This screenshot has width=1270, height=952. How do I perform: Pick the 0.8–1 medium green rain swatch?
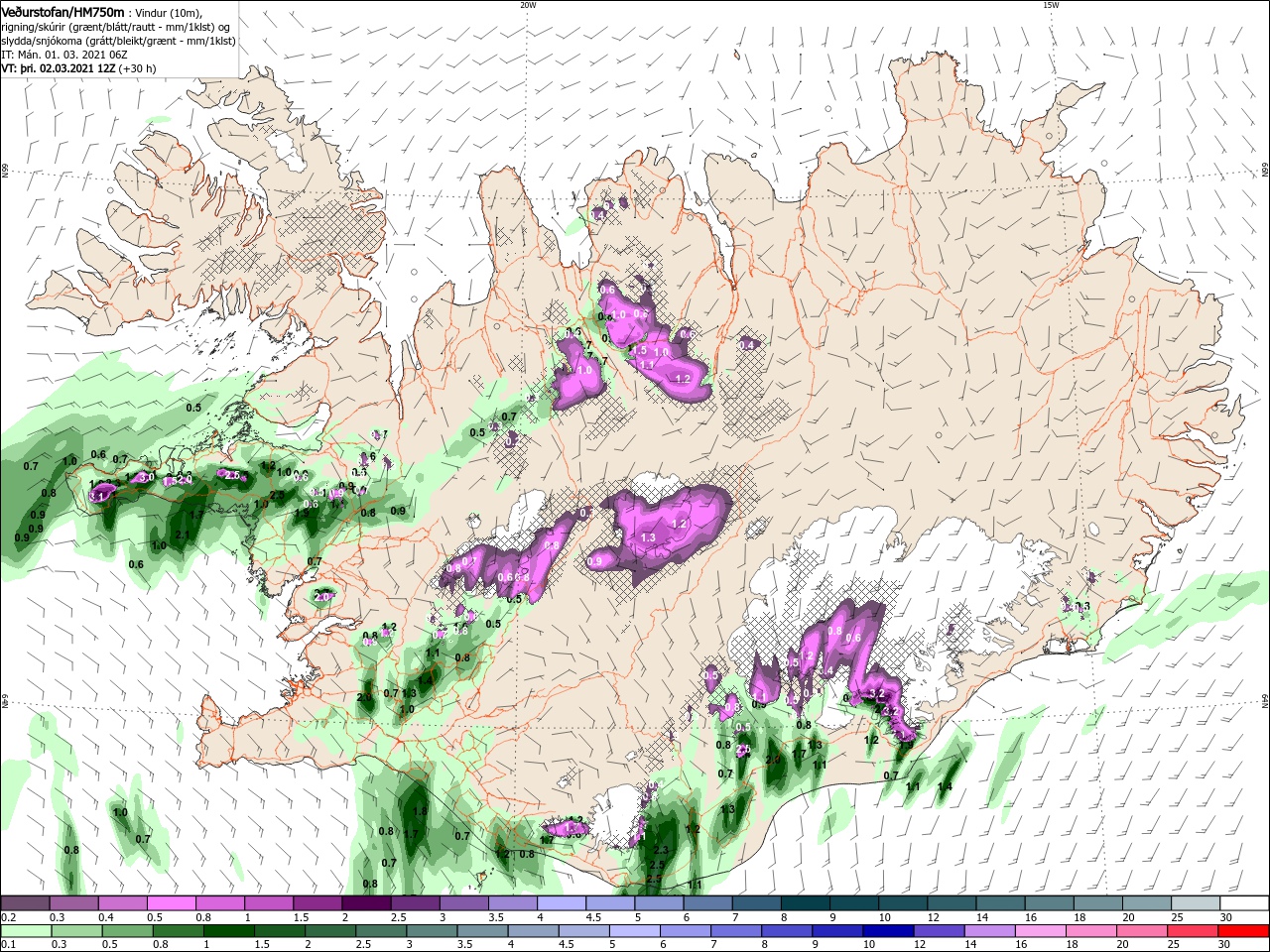click(x=178, y=930)
